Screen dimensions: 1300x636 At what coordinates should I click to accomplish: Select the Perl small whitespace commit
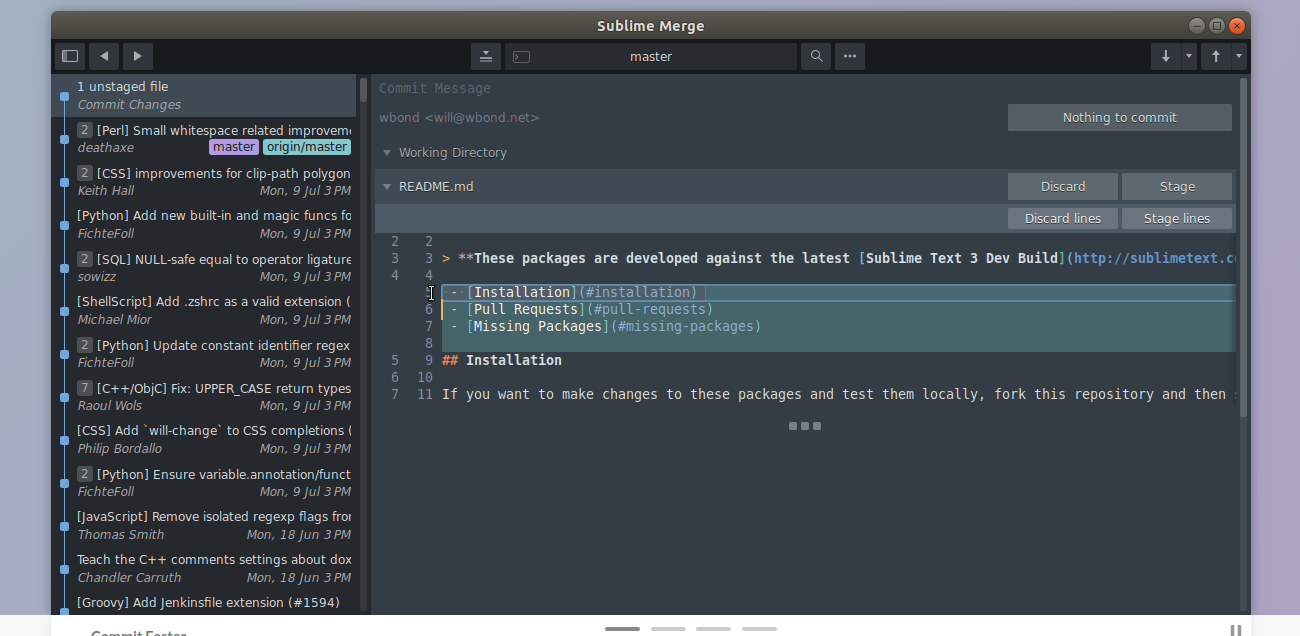coord(205,138)
